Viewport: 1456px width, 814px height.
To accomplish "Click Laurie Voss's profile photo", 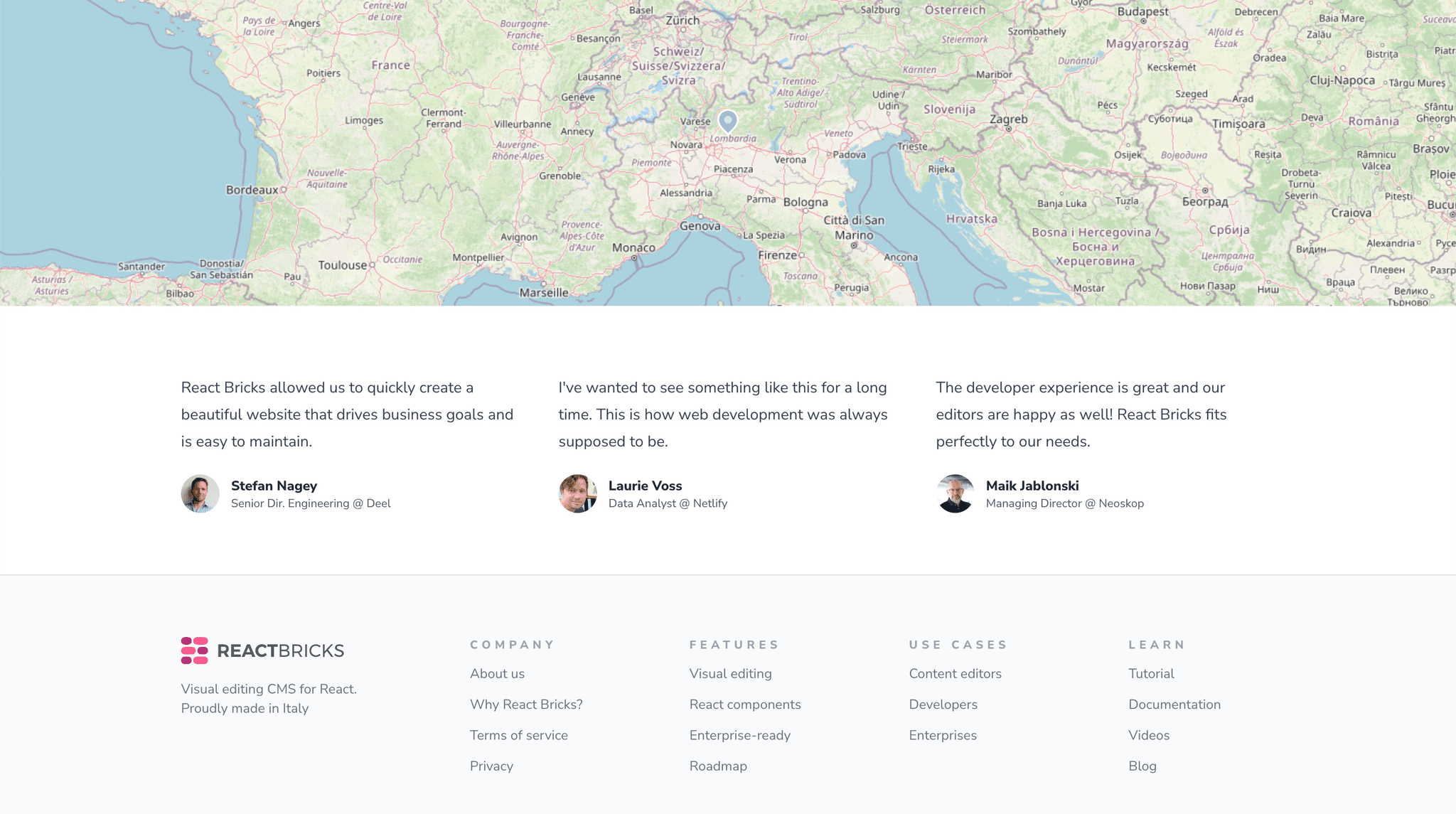I will click(x=578, y=493).
